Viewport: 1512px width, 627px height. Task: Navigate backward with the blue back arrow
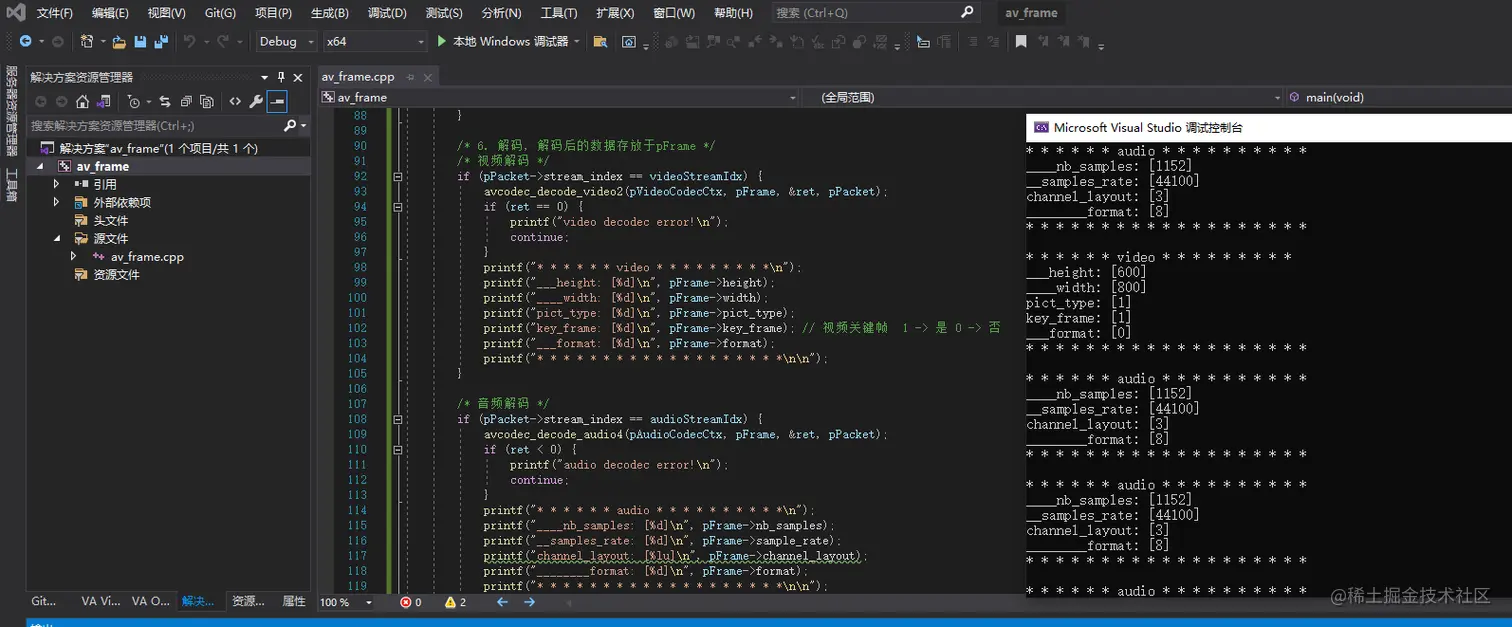coord(25,42)
